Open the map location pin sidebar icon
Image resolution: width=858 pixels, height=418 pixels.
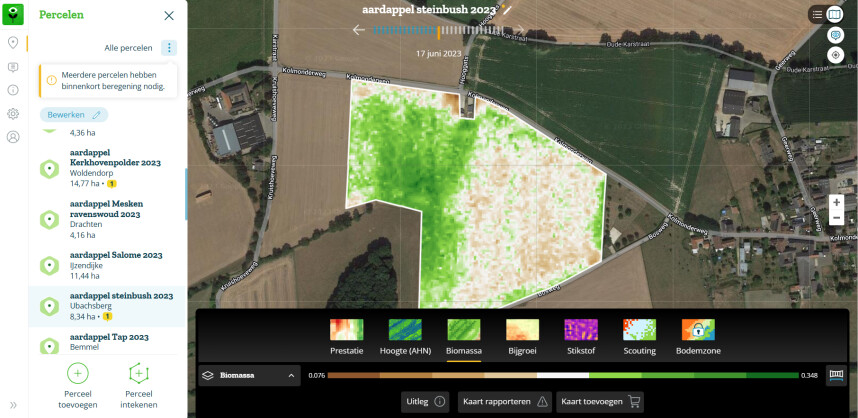pos(13,43)
